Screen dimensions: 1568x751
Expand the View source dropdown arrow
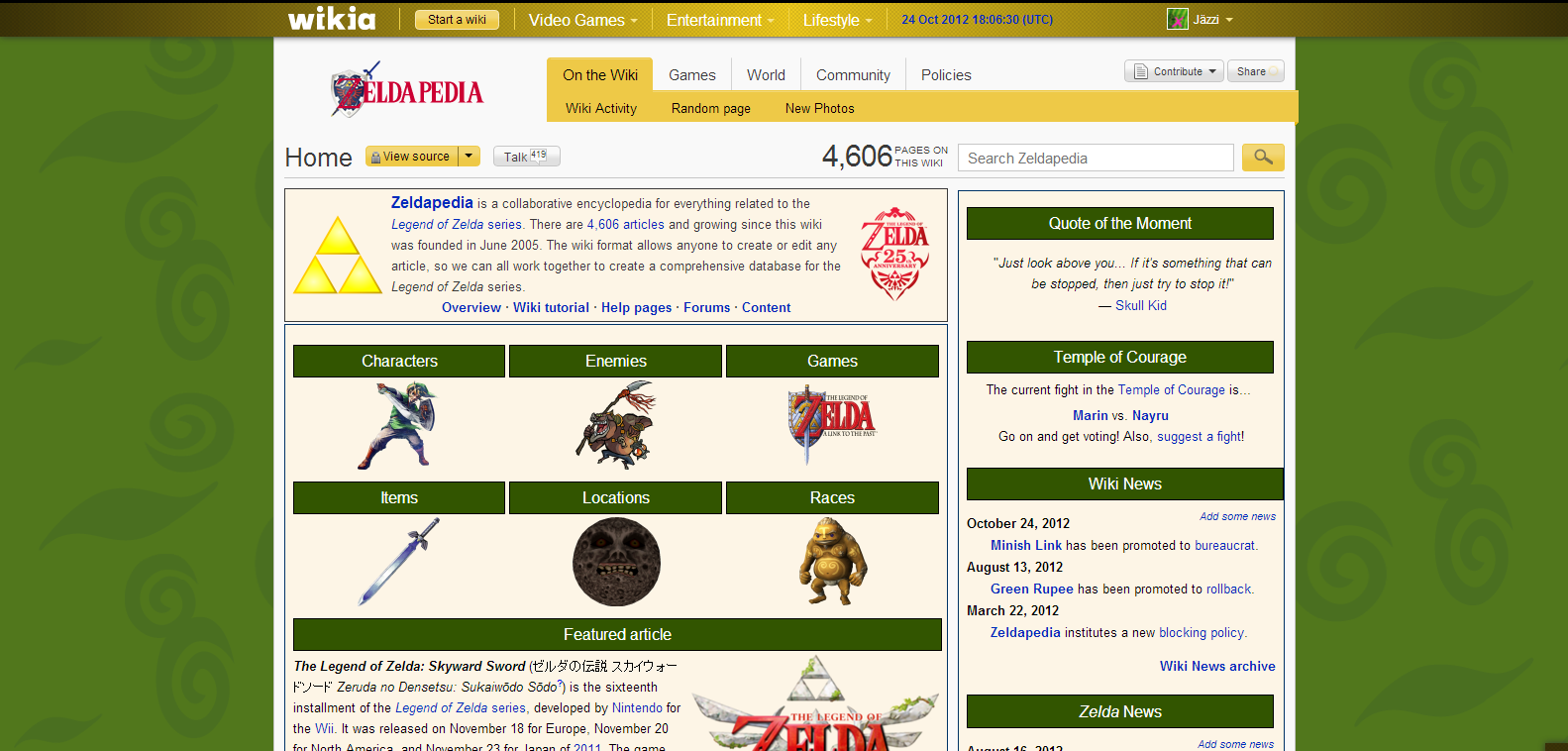(470, 157)
